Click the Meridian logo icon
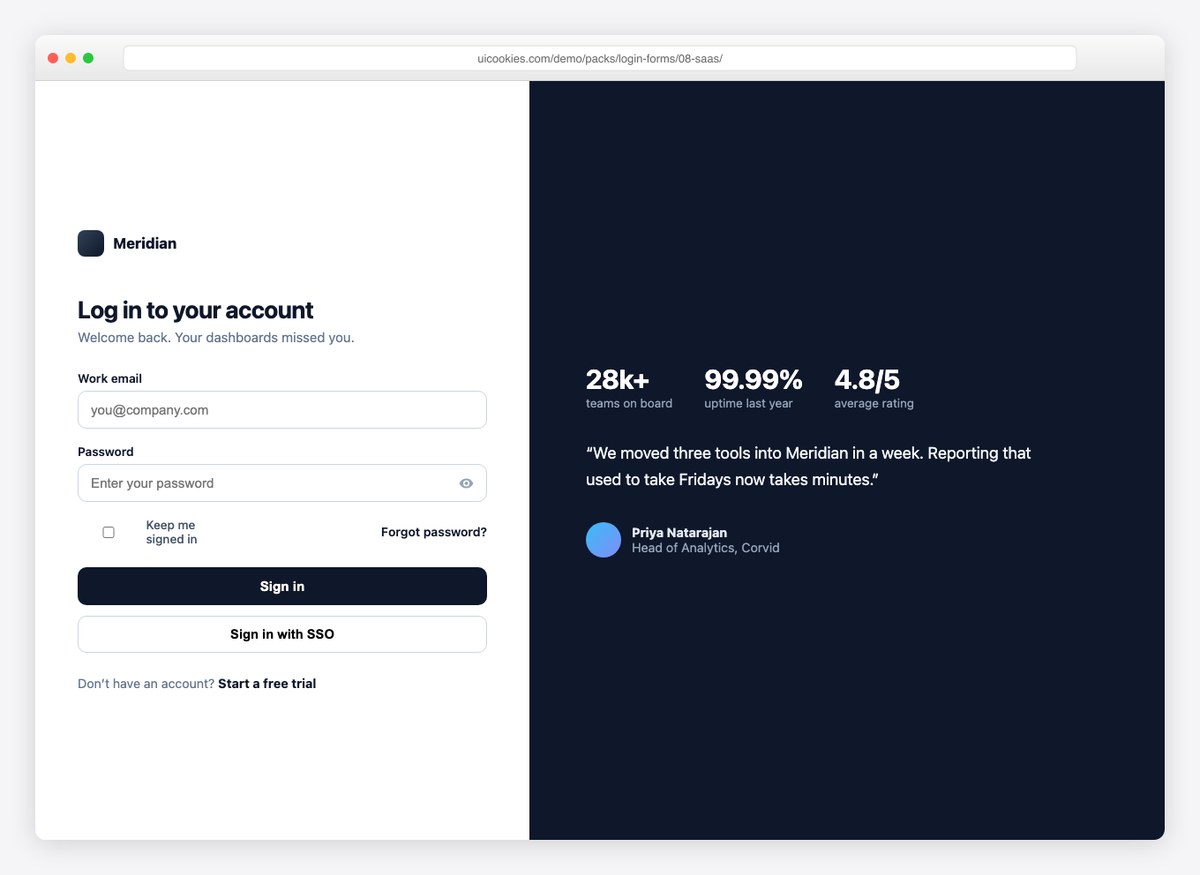 click(x=91, y=243)
